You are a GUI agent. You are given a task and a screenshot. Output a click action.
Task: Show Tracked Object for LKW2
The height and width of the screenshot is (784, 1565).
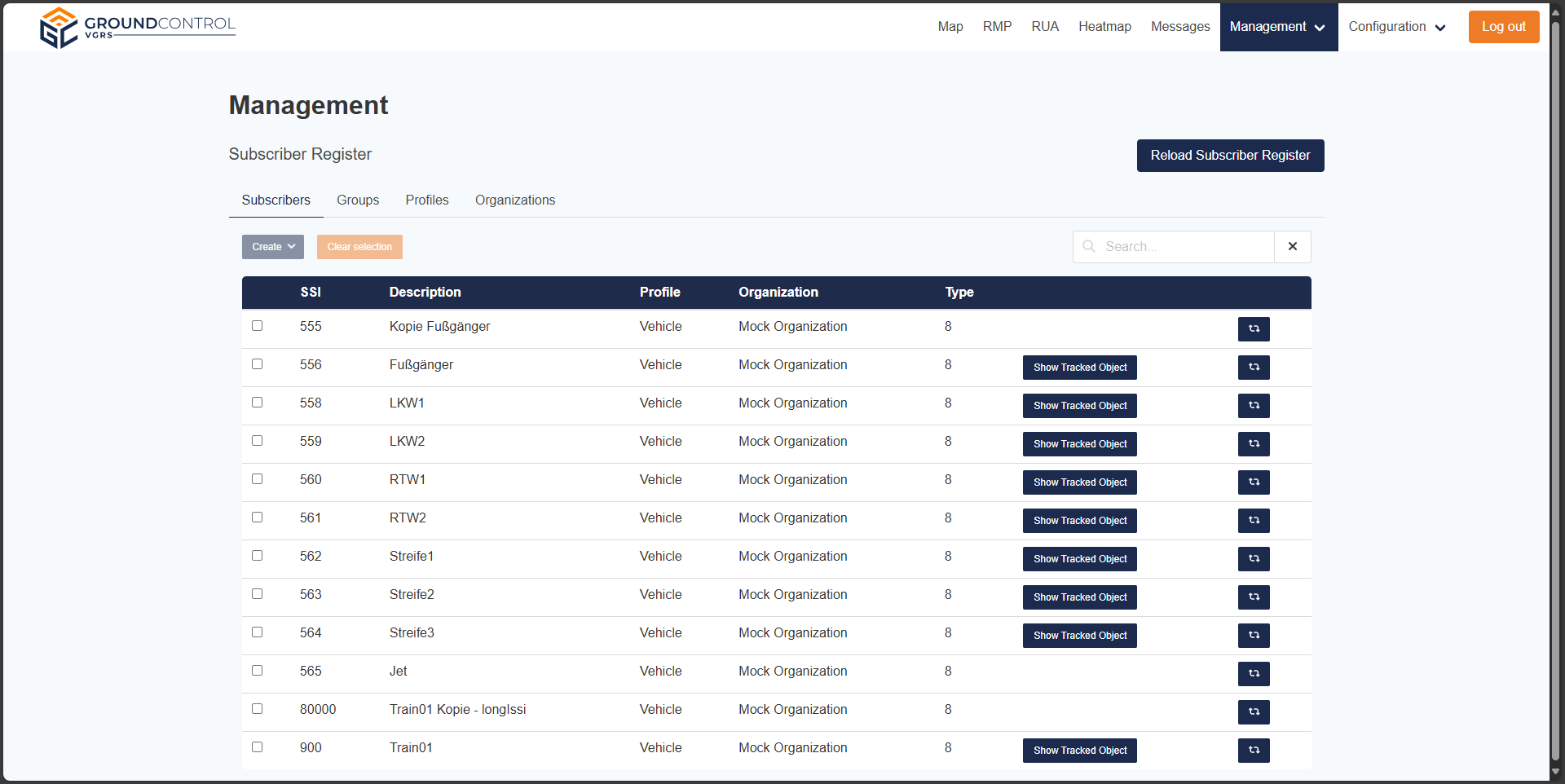tap(1079, 444)
